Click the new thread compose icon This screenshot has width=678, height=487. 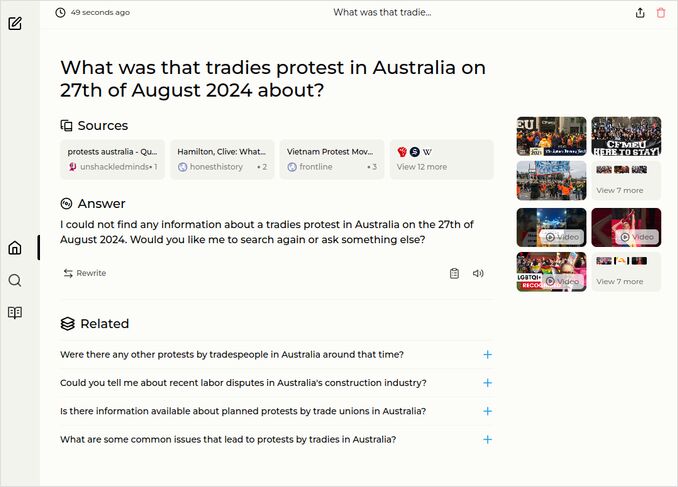coord(15,23)
